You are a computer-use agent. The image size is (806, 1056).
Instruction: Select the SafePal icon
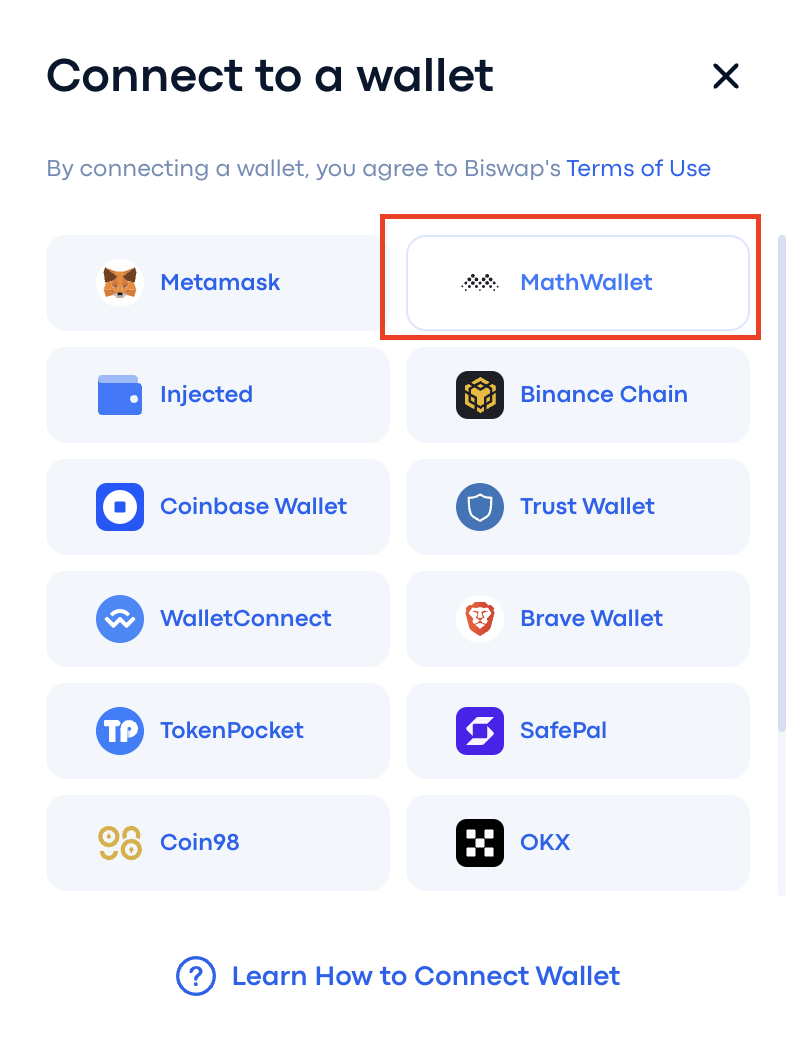click(x=480, y=731)
